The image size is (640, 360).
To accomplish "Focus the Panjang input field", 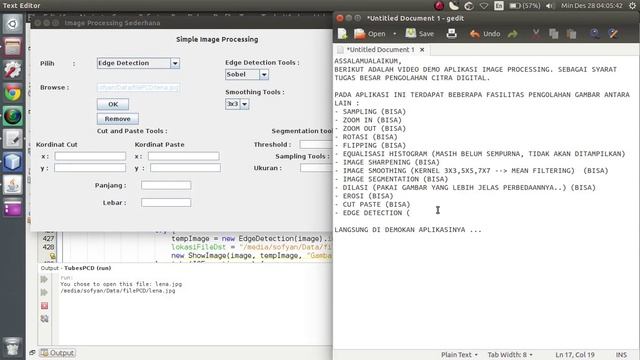I will pos(166,185).
